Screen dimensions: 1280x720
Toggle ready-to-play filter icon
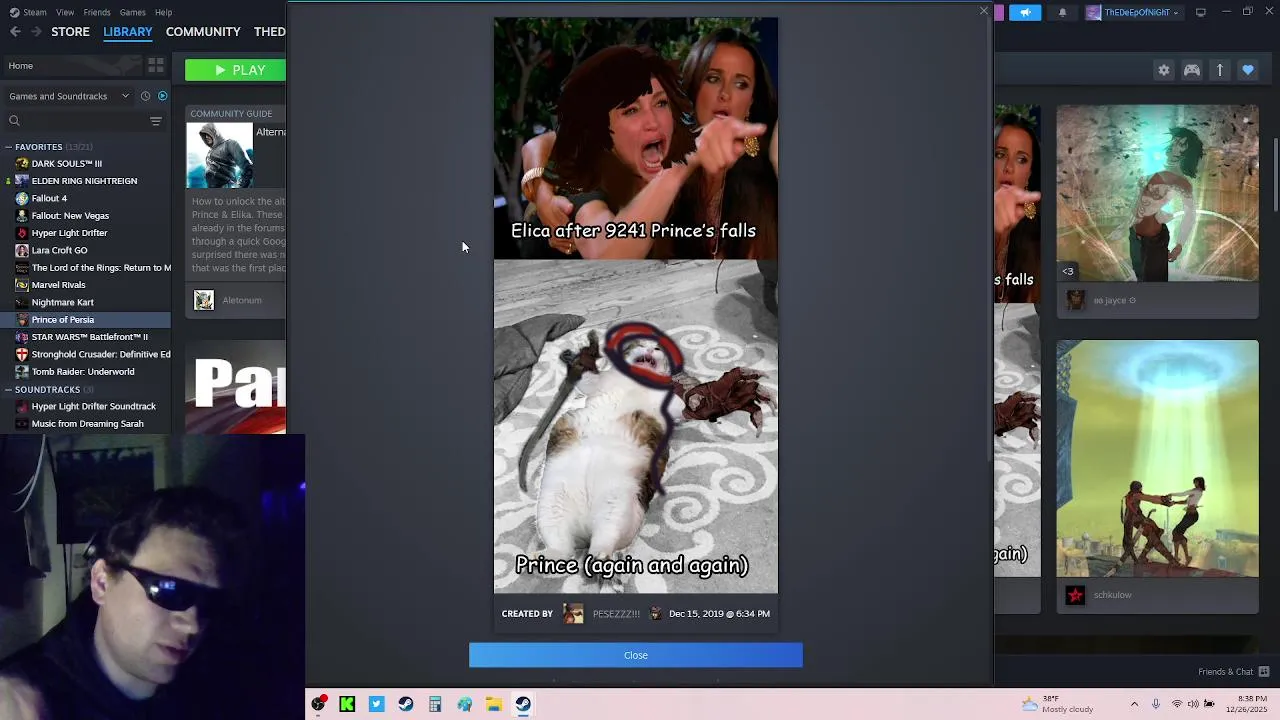[163, 96]
